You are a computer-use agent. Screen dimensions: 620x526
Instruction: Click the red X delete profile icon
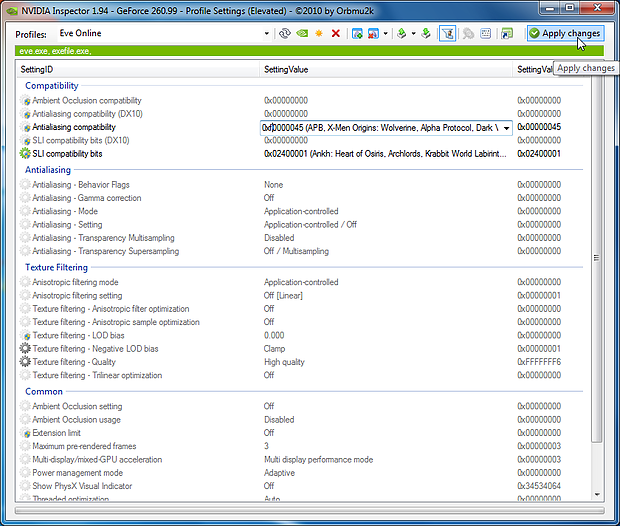click(336, 34)
